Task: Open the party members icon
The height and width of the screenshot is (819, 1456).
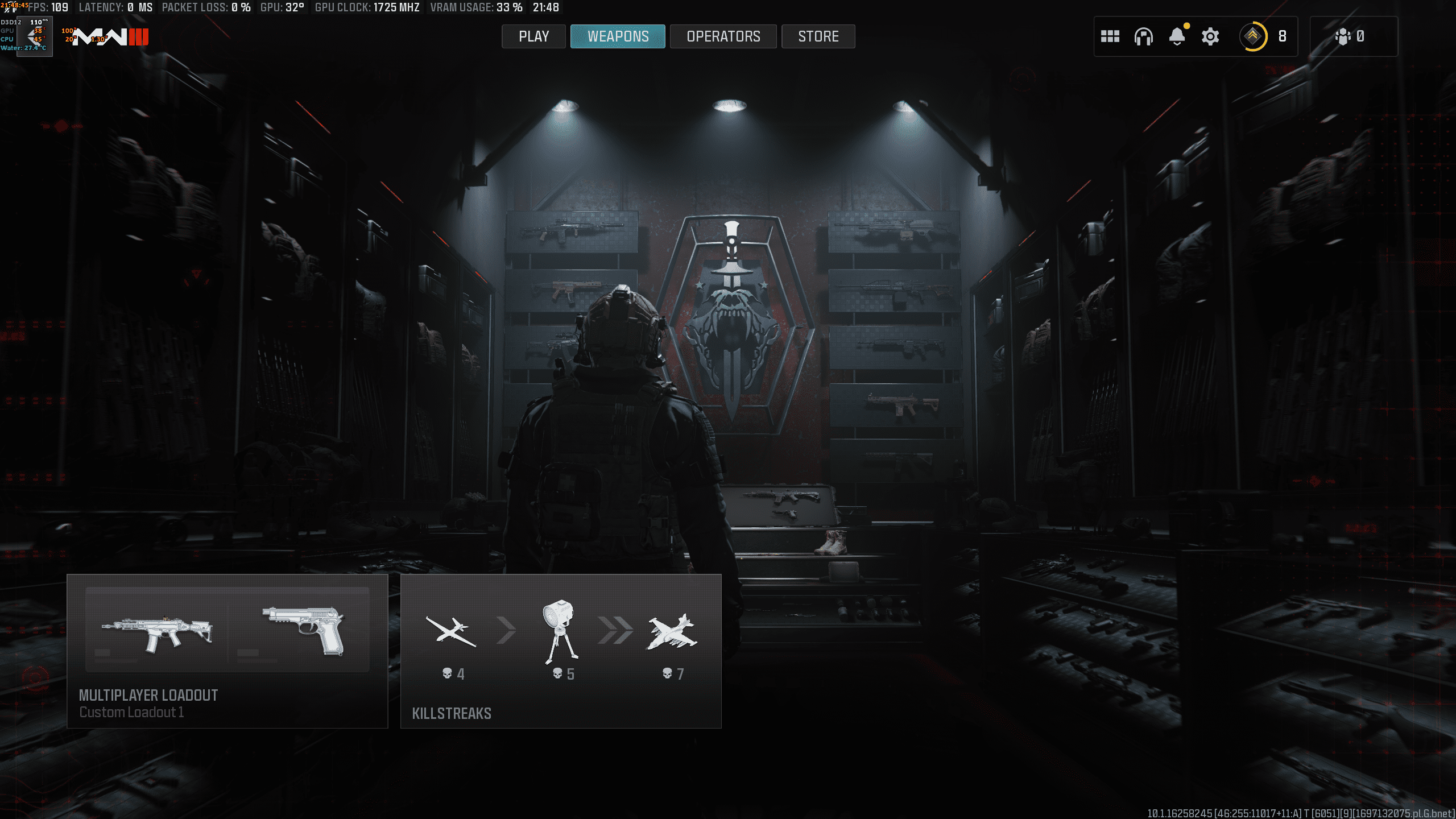Action: pos(1342,36)
